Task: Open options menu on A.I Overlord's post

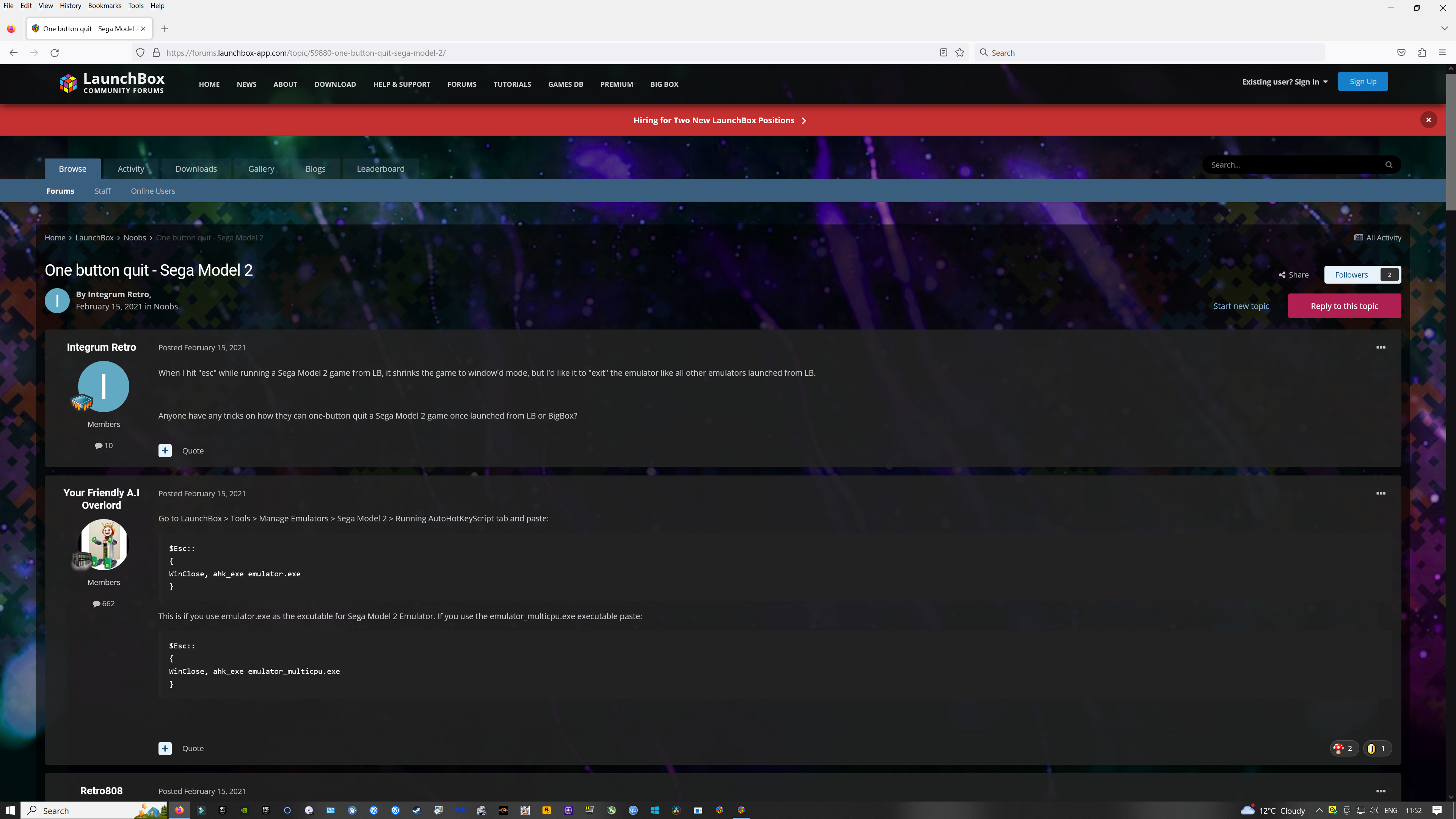Action: pos(1381,493)
